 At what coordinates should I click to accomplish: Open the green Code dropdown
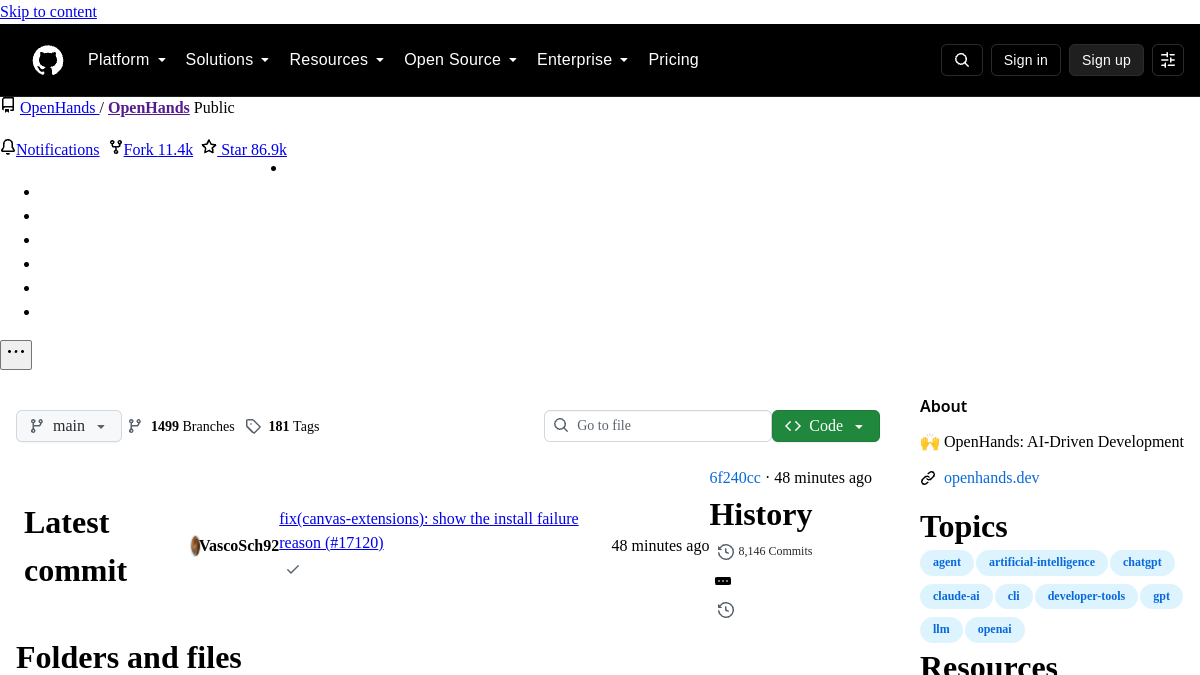pos(826,426)
